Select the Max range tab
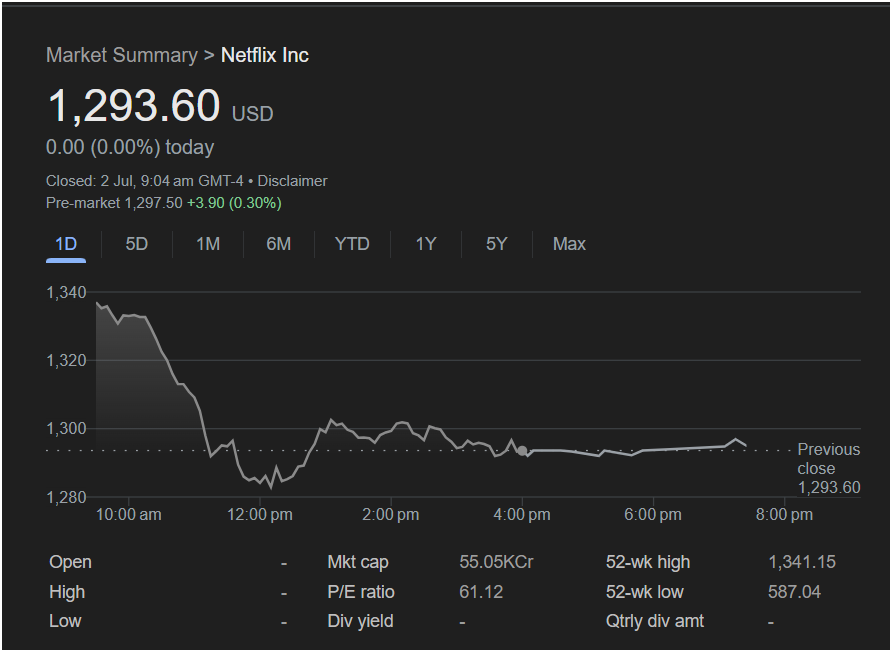Viewport: 892px width, 652px height. pyautogui.click(x=569, y=244)
